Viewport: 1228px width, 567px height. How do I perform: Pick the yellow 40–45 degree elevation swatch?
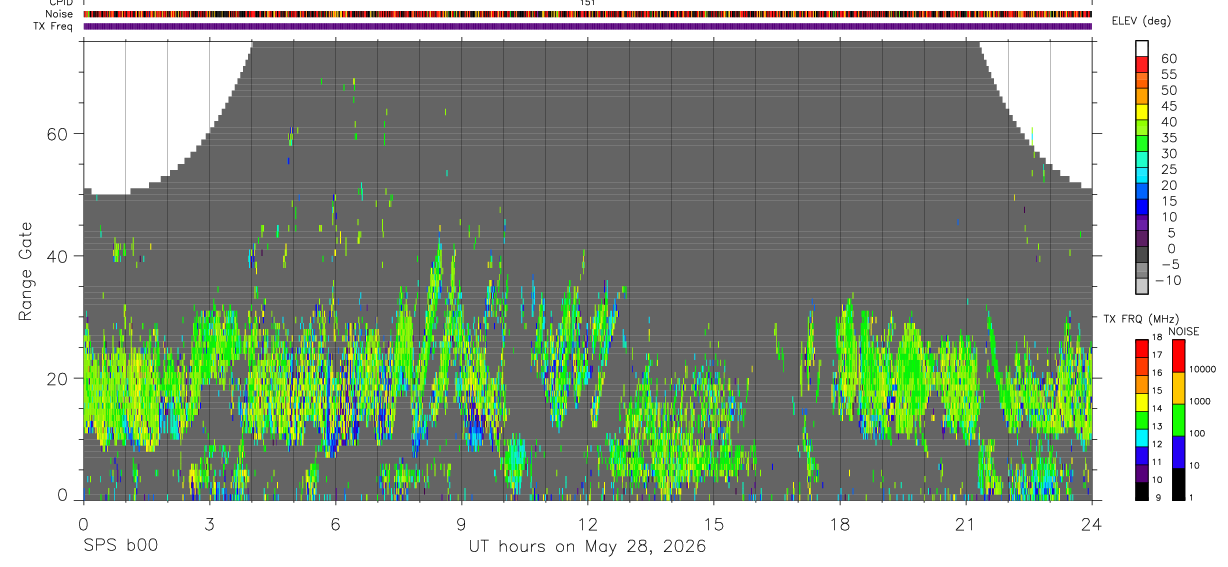click(1142, 112)
